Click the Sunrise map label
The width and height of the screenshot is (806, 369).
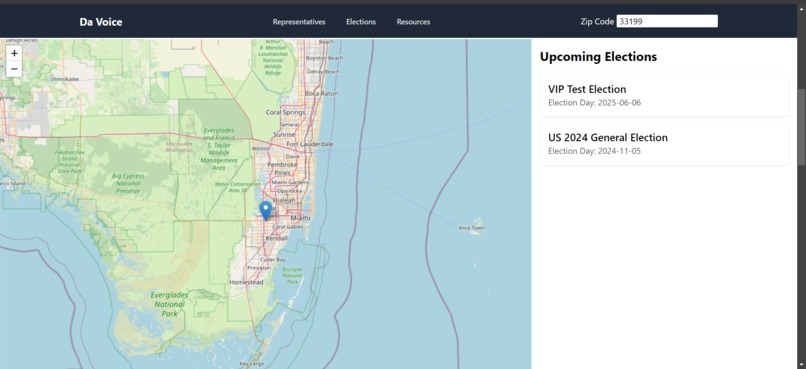(283, 135)
